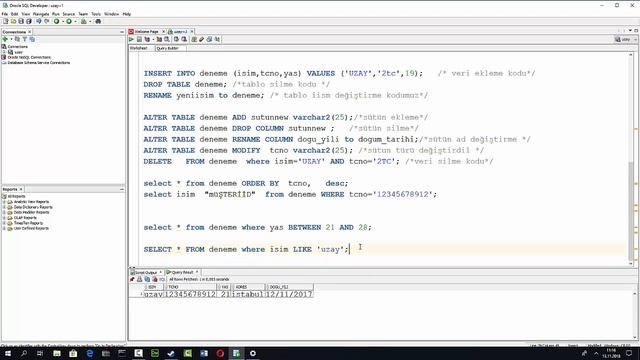Click the Run Script icon in worksheet toolbar

(139, 40)
